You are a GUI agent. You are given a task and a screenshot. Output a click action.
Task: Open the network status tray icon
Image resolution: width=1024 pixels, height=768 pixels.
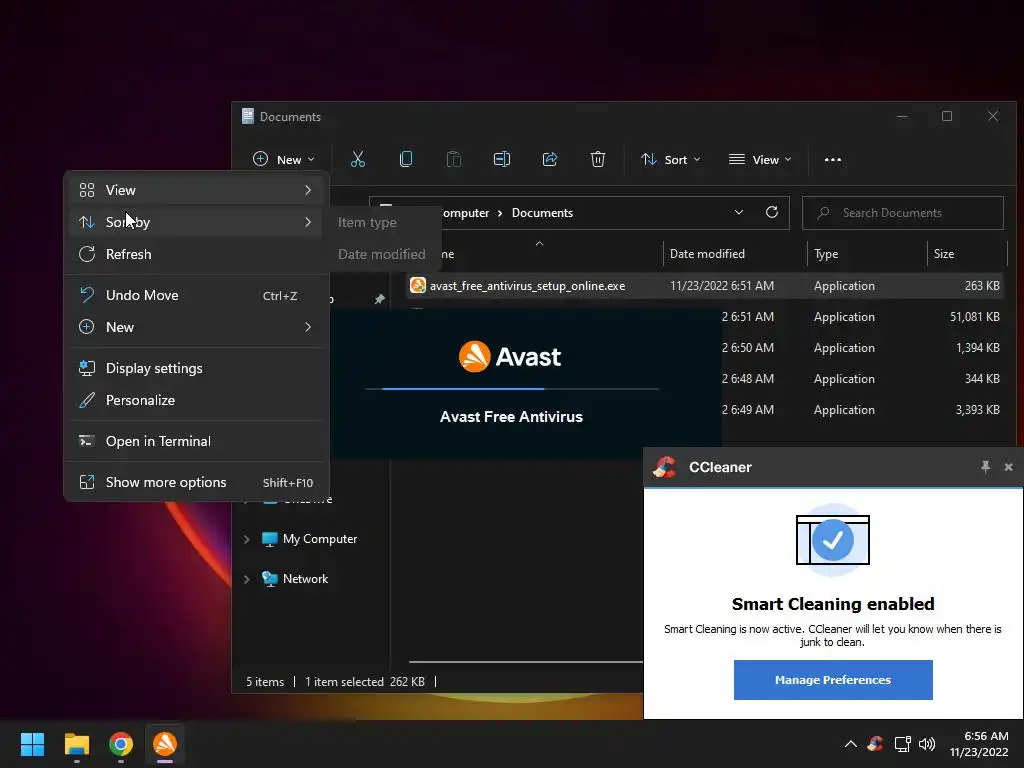[x=903, y=744]
